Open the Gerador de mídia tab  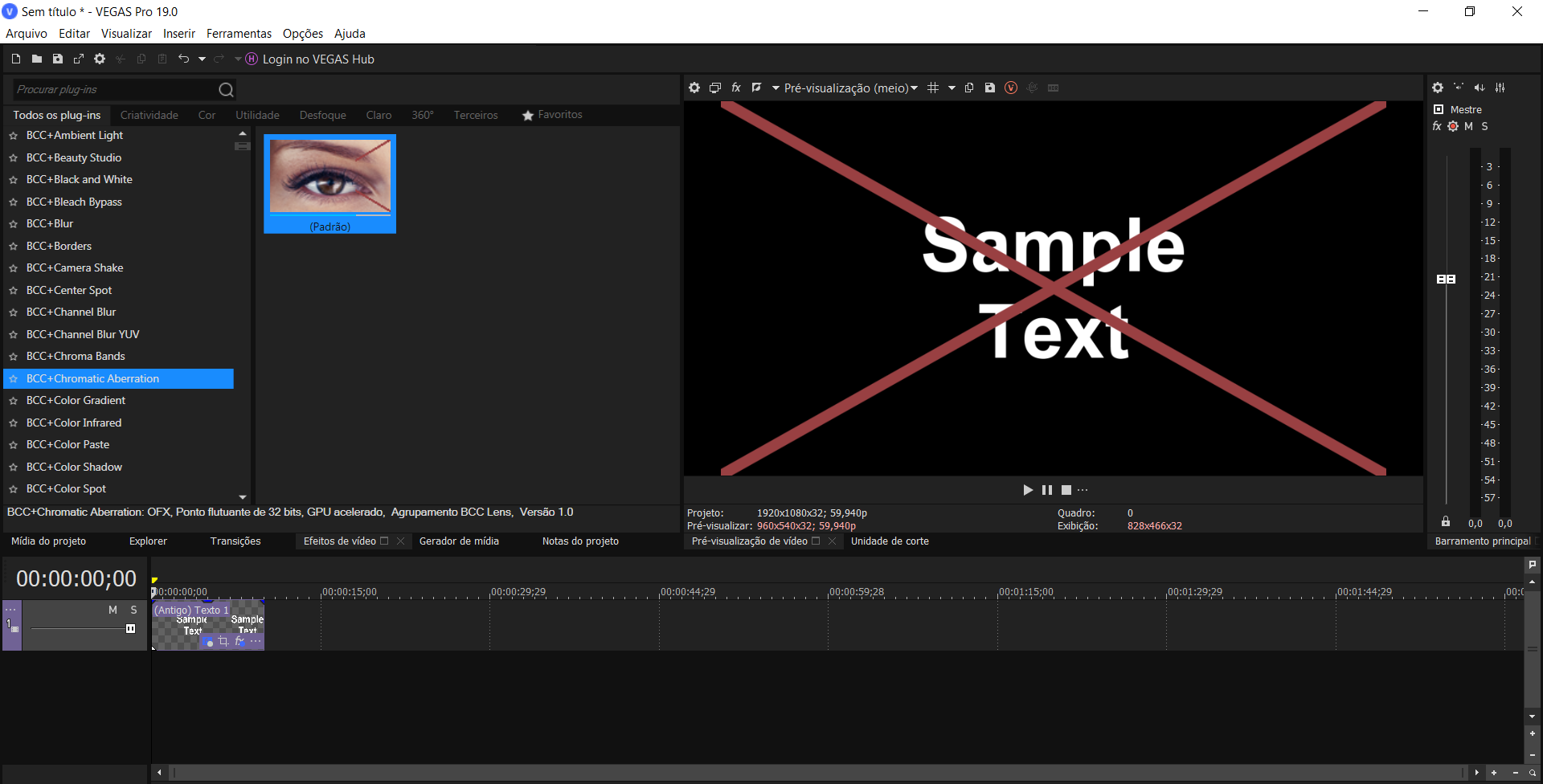point(459,541)
